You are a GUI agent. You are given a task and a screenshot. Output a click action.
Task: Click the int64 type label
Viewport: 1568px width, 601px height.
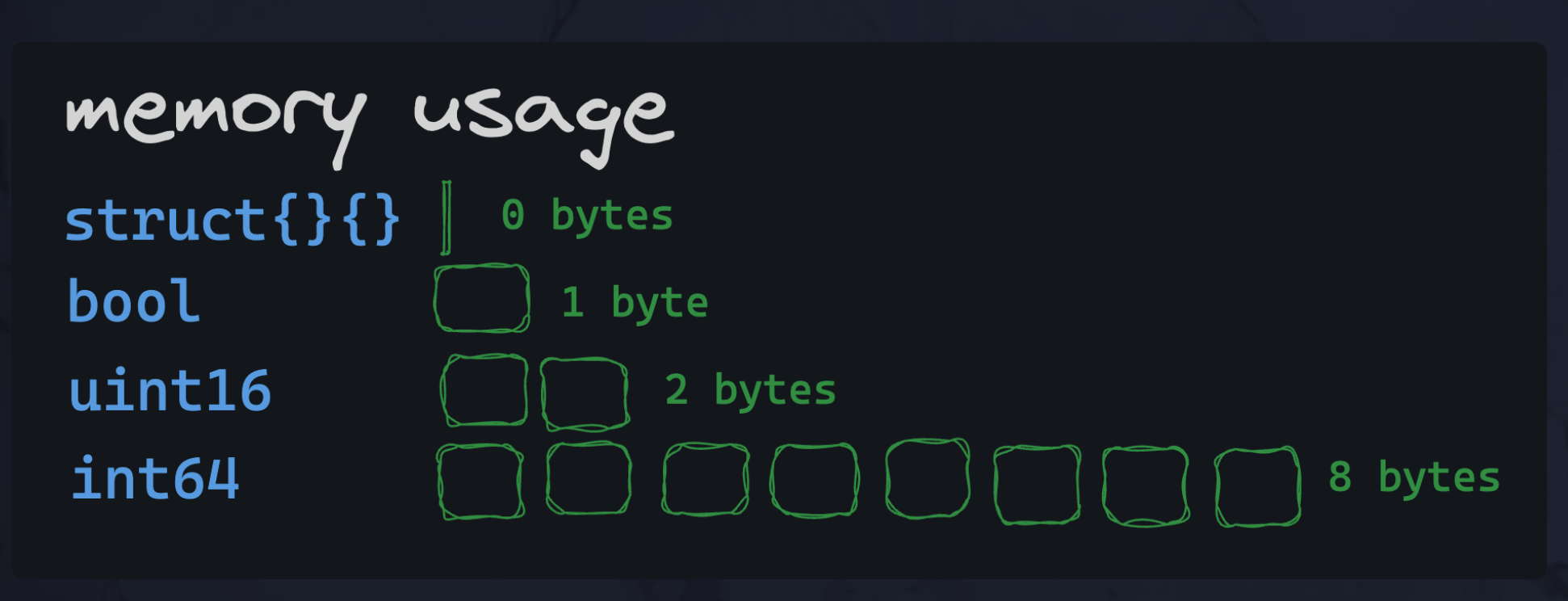[156, 479]
